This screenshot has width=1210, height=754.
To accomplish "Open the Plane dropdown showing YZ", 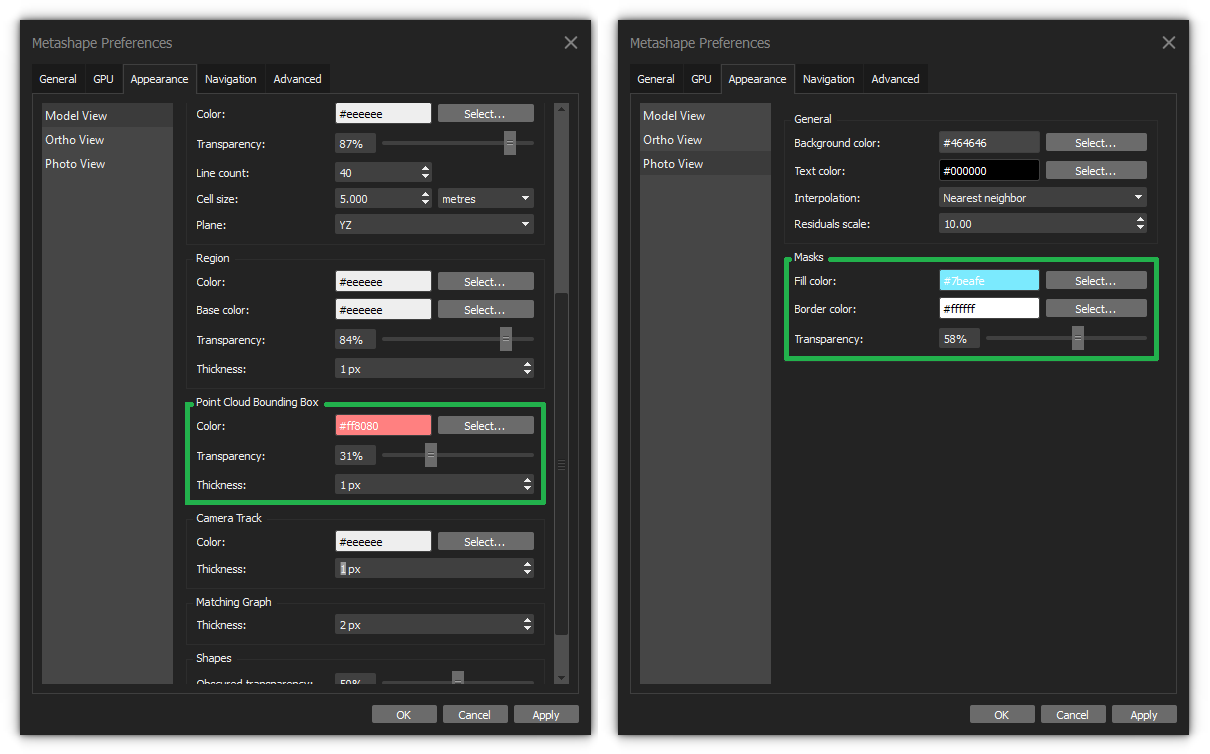I will (434, 225).
